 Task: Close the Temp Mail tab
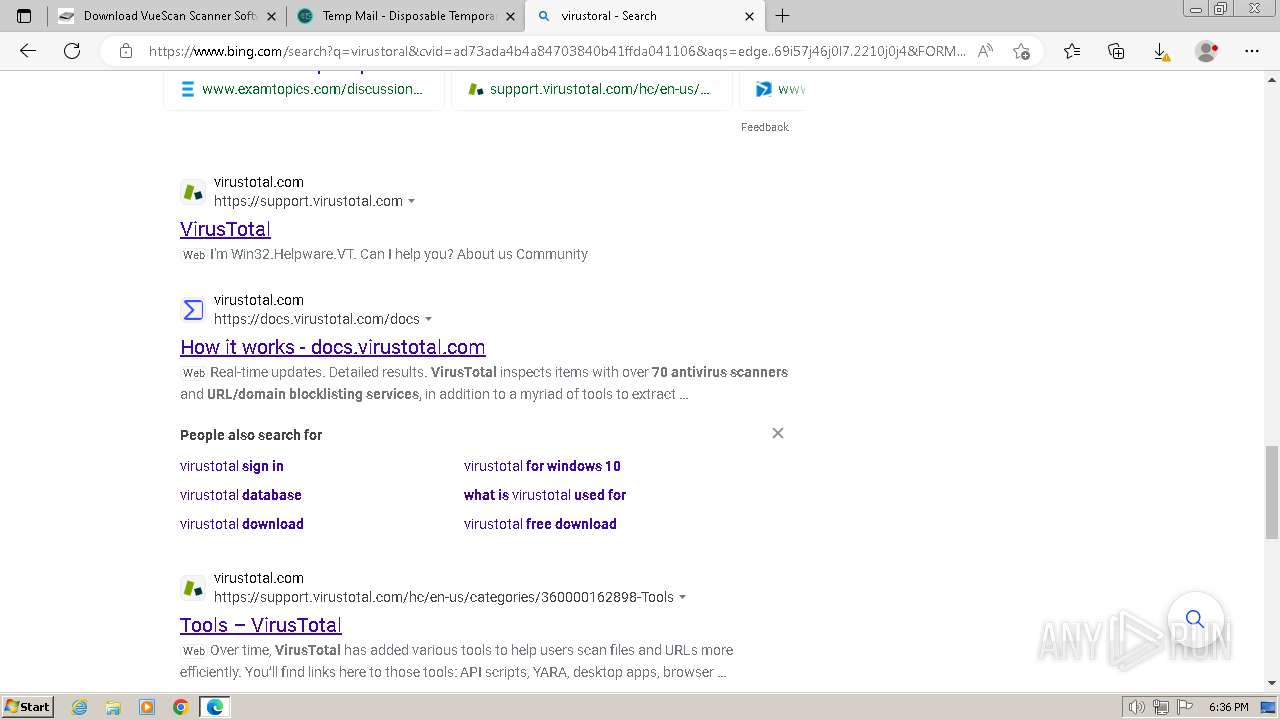point(510,16)
